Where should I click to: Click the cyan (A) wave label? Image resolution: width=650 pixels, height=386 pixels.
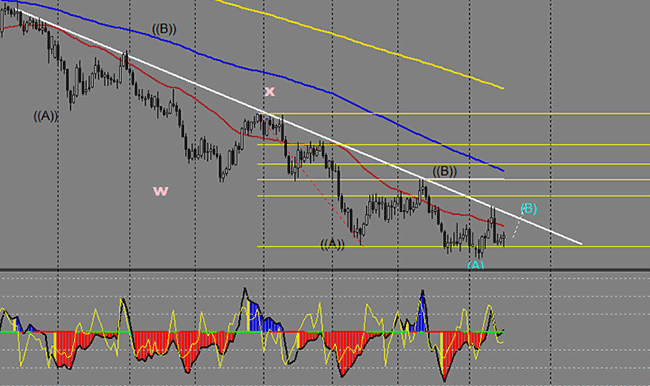click(x=476, y=265)
